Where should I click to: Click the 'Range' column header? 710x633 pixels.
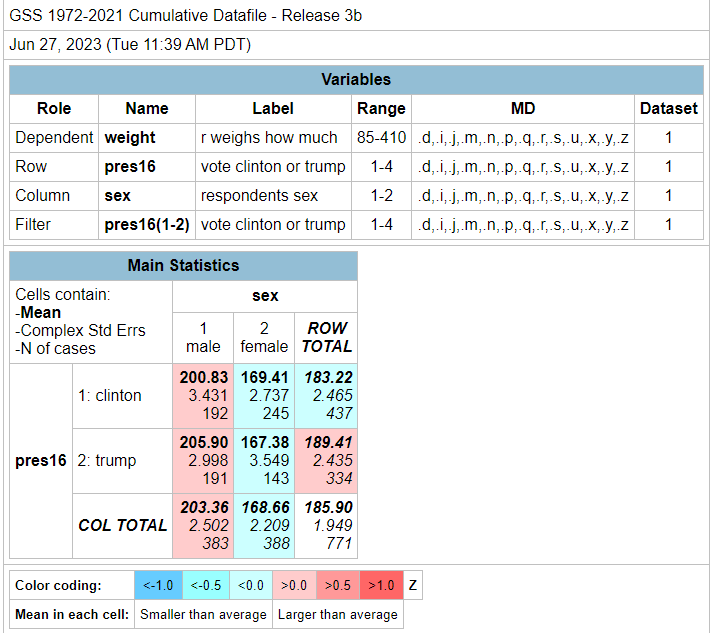pyautogui.click(x=381, y=109)
